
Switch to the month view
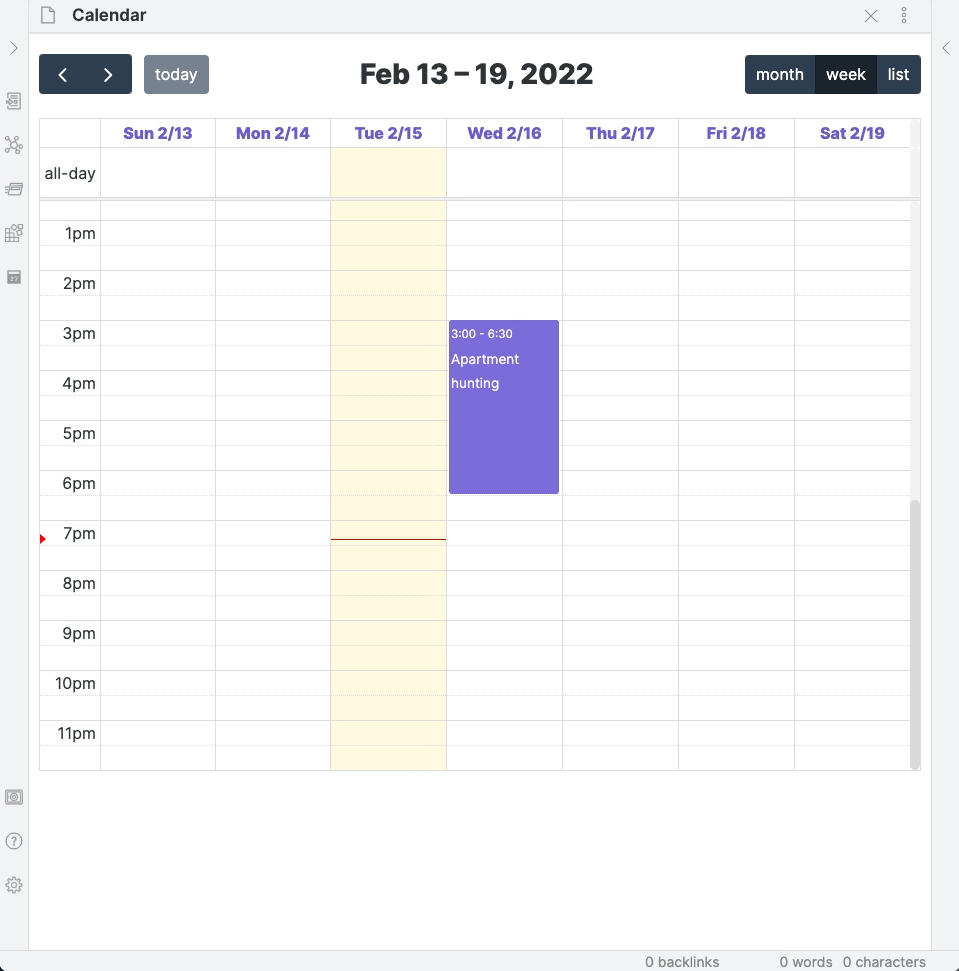click(x=779, y=74)
